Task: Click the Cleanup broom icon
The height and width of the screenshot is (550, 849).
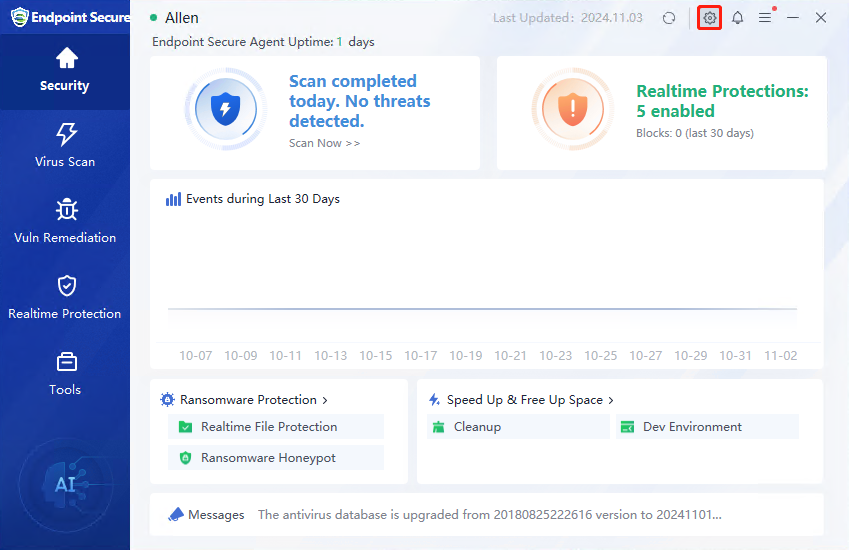Action: pyautogui.click(x=439, y=427)
